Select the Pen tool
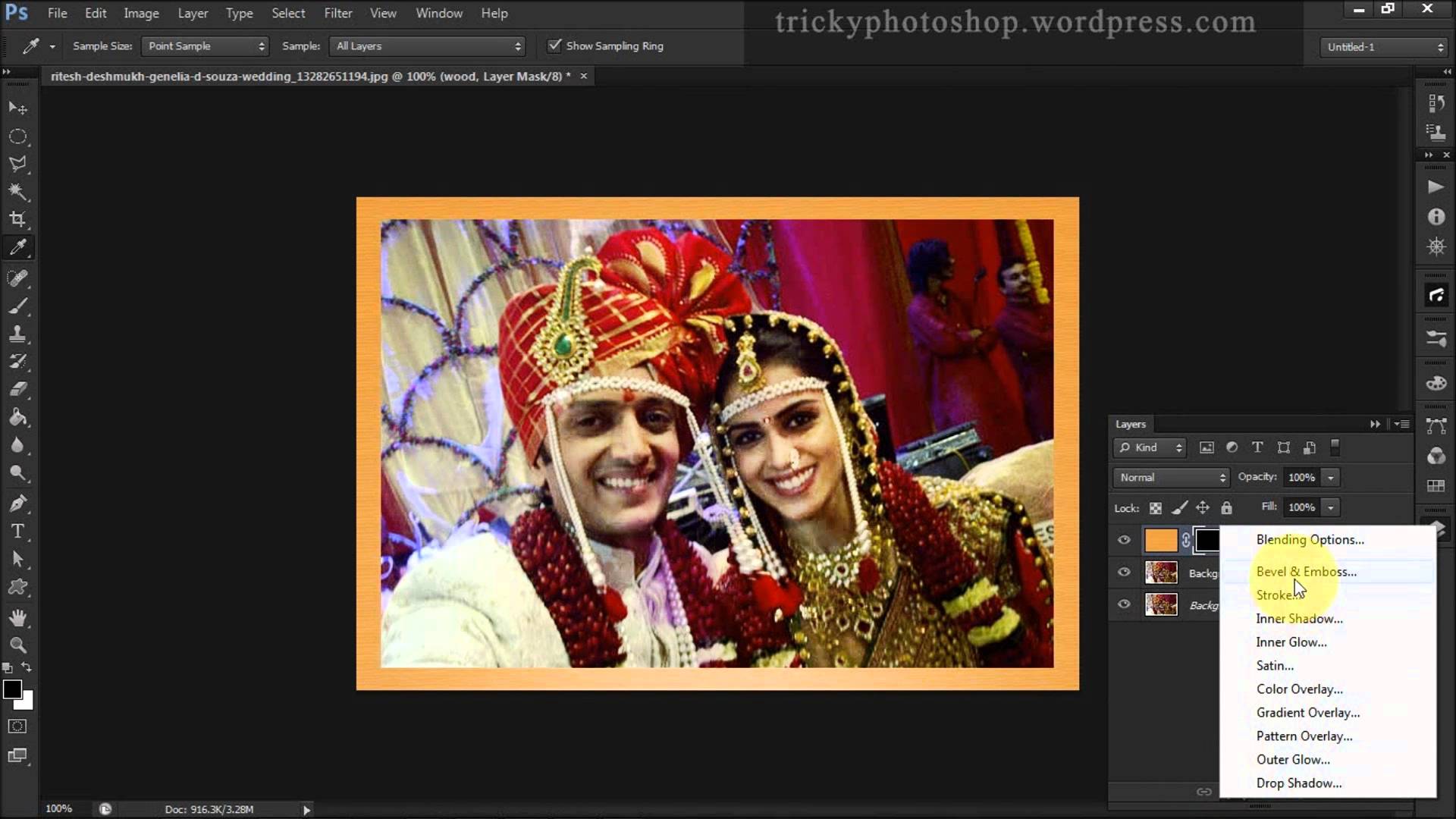Image resolution: width=1456 pixels, height=819 pixels. tap(17, 503)
